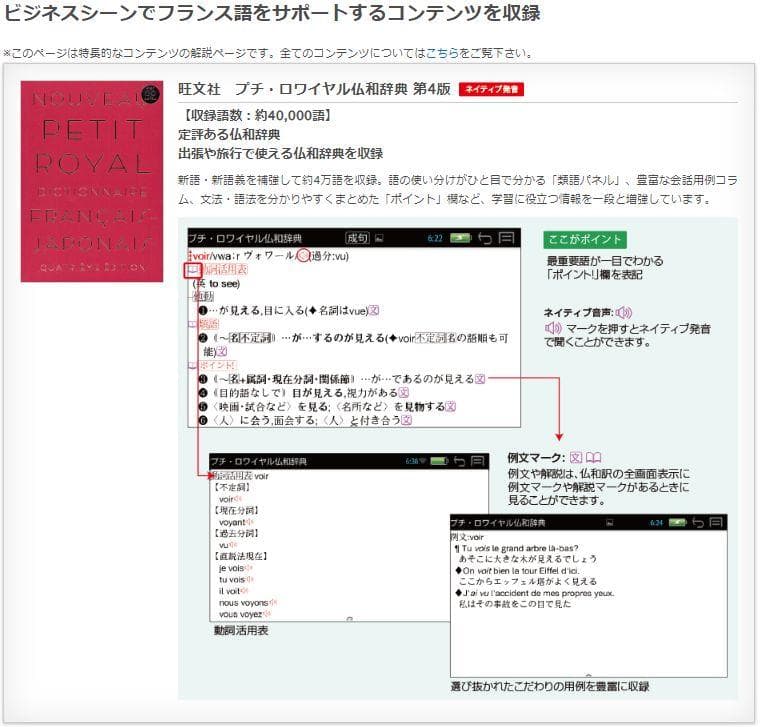The image size is (761, 727).
Task: Click the open-book icon beside 例文マーク
Action: point(594,458)
